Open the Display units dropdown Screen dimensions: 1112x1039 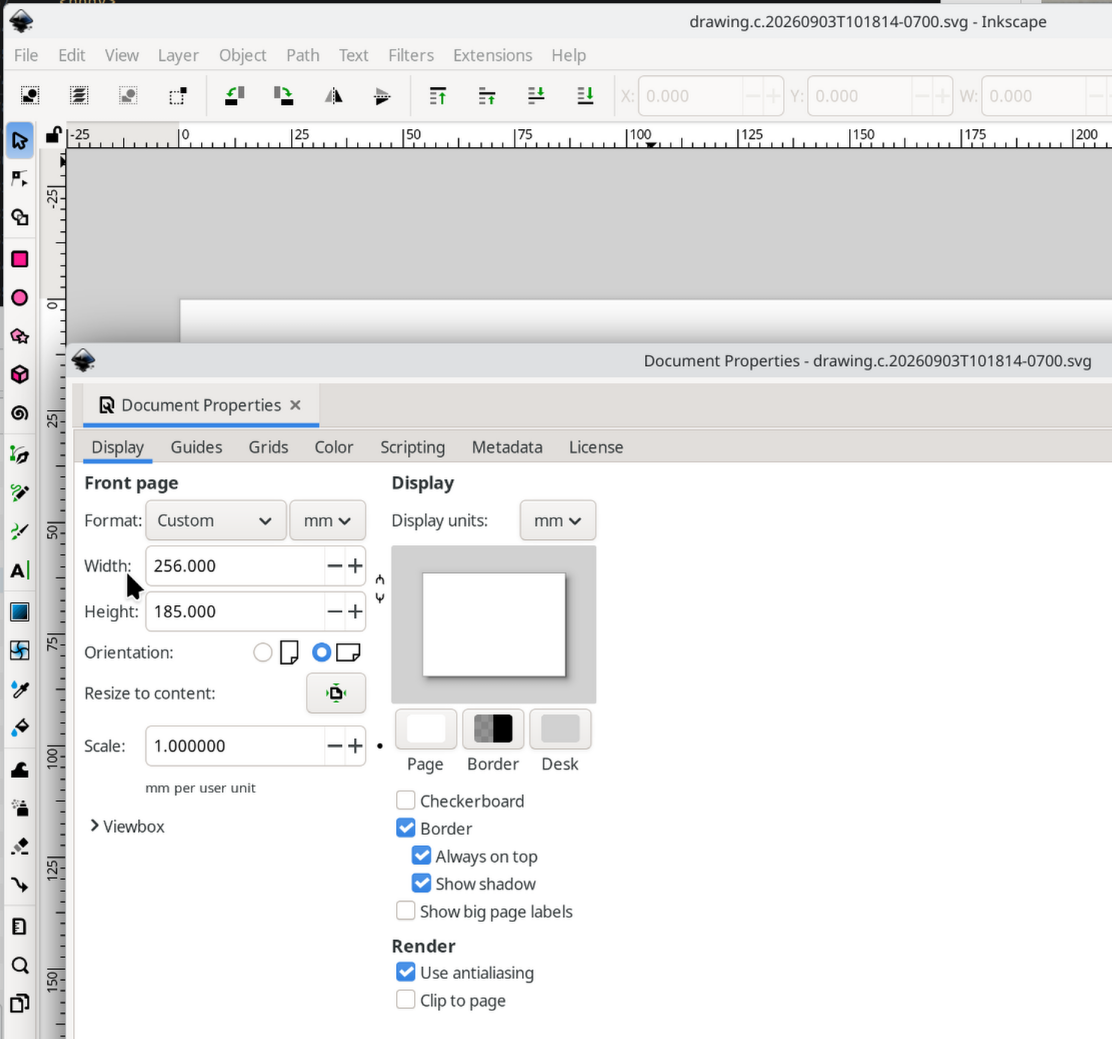tap(557, 521)
